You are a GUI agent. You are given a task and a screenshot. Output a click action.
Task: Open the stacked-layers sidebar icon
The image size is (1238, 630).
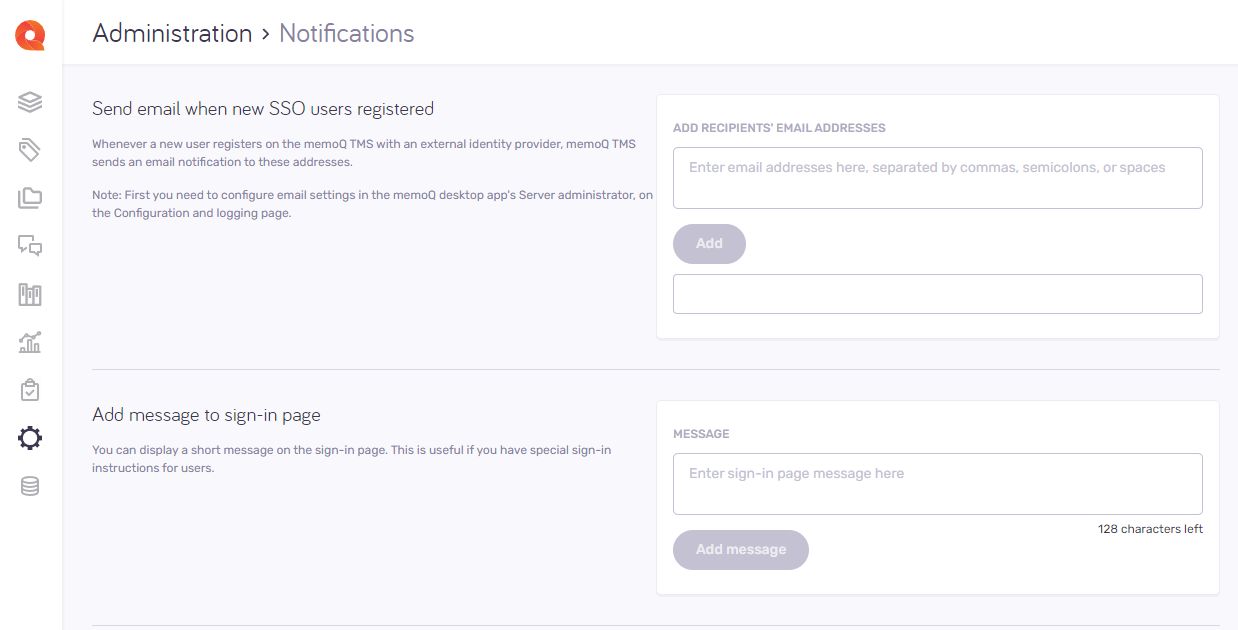point(29,101)
